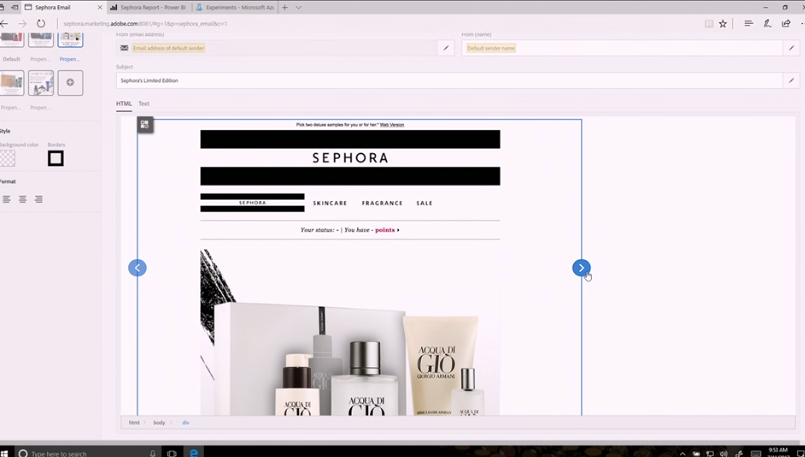The width and height of the screenshot is (805, 457).
Task: Edit From email address with pencil icon
Action: [446, 48]
